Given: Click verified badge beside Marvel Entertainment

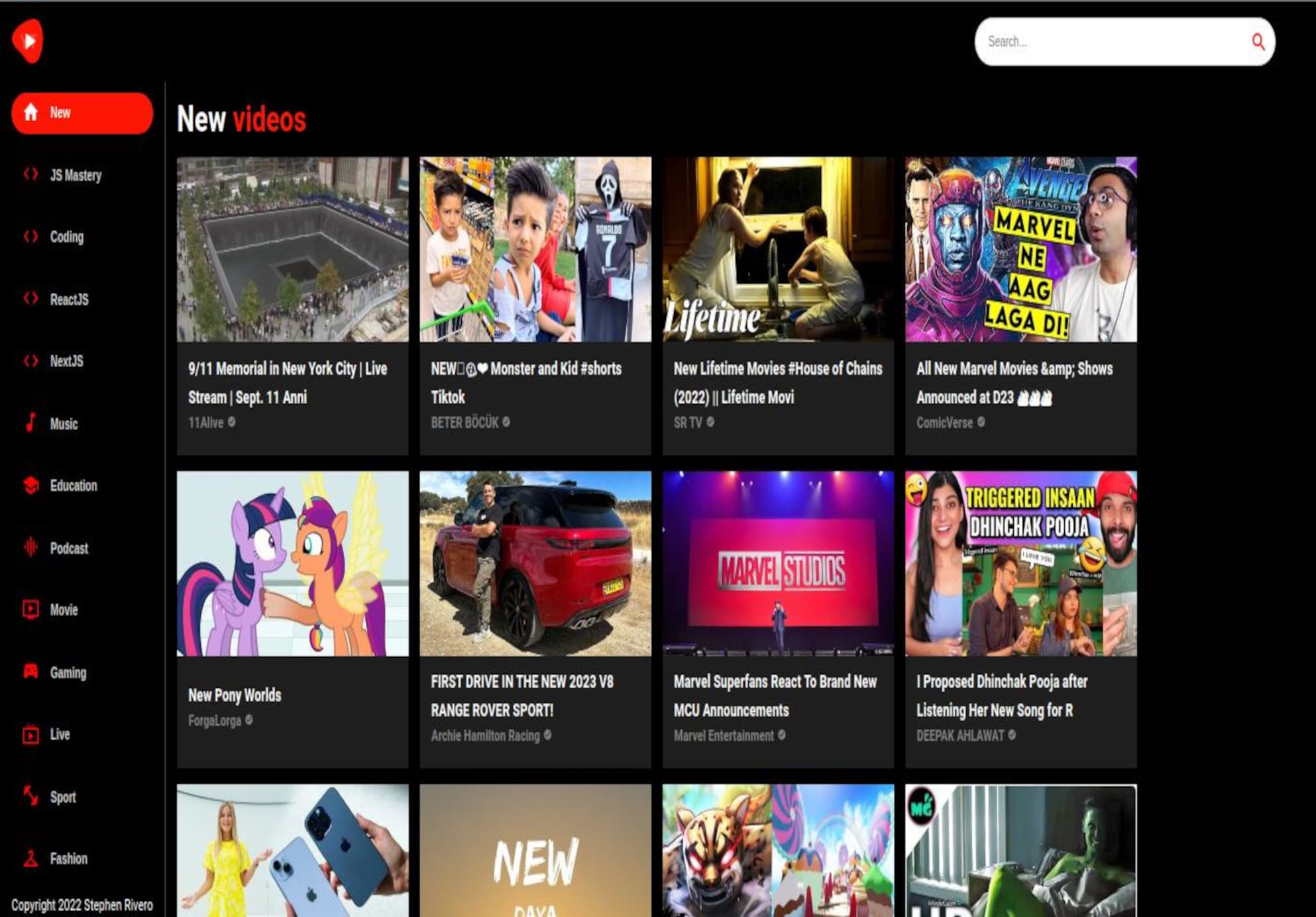Looking at the screenshot, I should (x=782, y=735).
